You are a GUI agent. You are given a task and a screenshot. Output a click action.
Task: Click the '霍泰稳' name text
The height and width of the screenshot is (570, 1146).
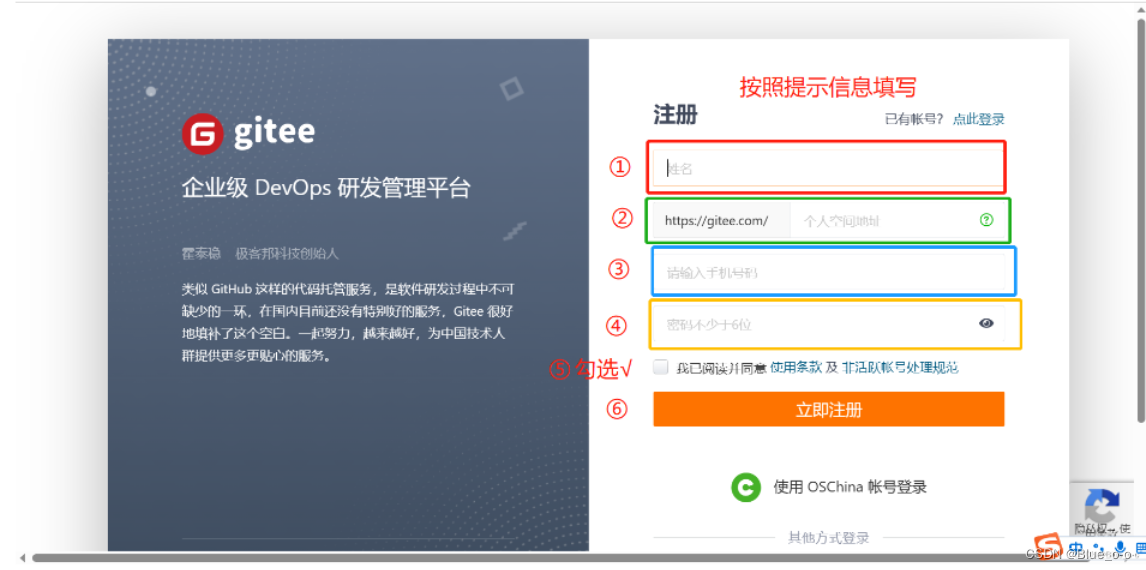coord(201,254)
